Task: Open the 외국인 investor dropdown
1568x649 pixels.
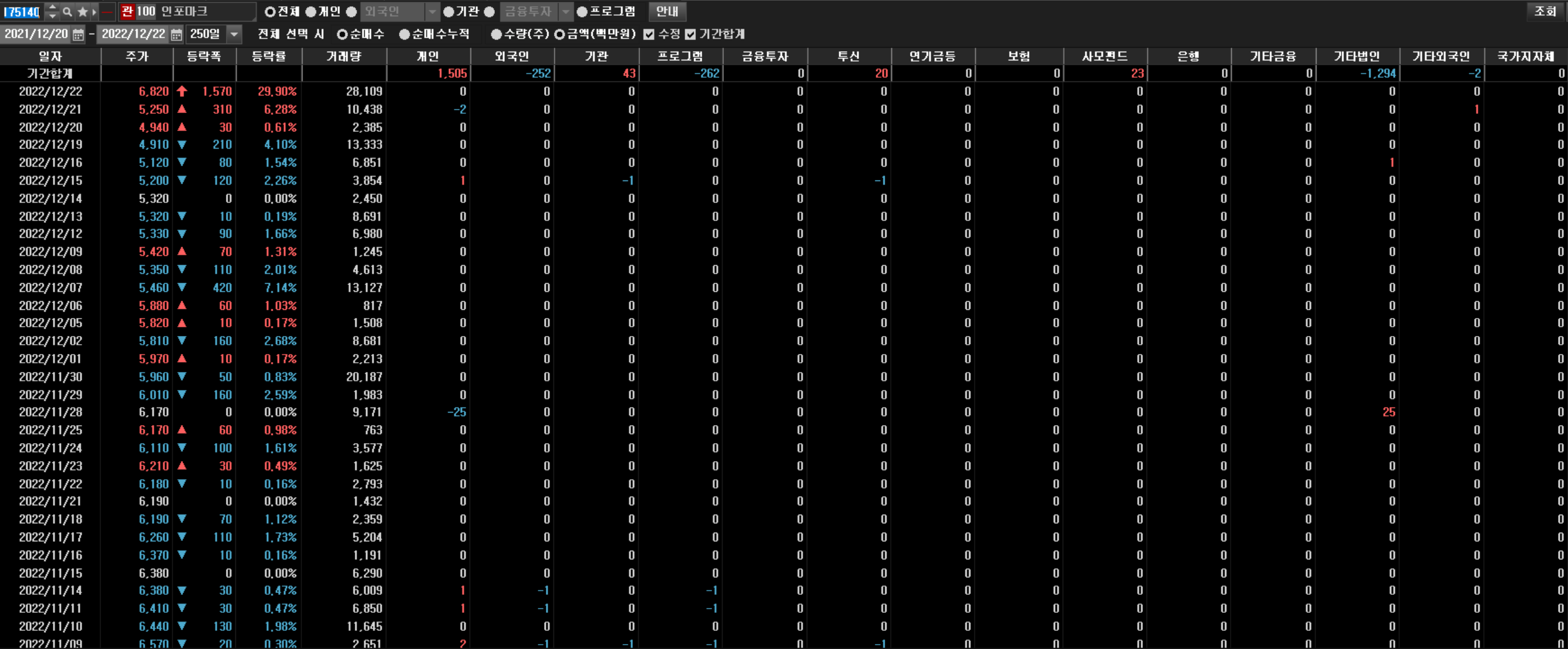Action: pos(432,11)
